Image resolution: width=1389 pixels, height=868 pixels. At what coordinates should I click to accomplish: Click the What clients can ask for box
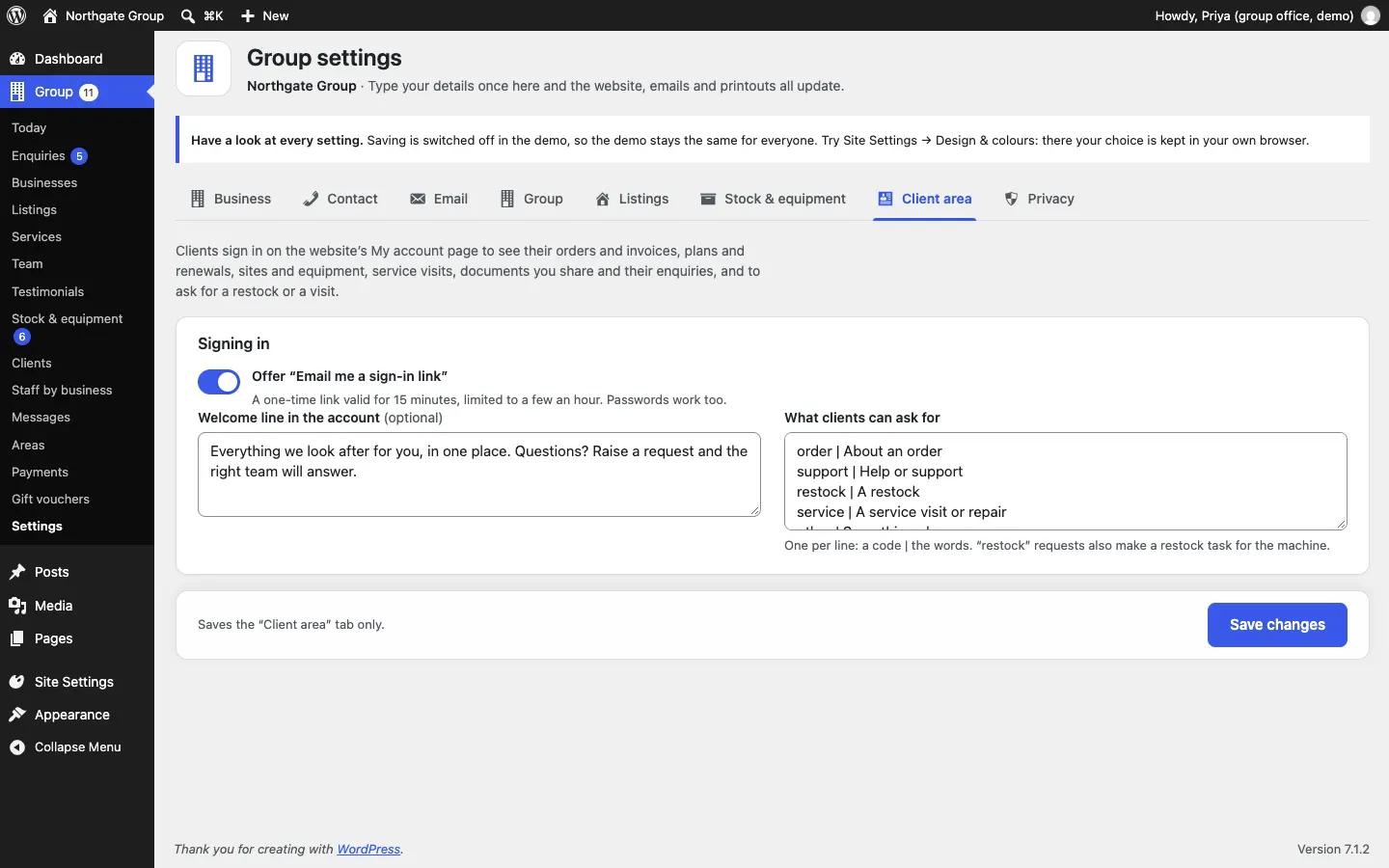coord(1066,481)
